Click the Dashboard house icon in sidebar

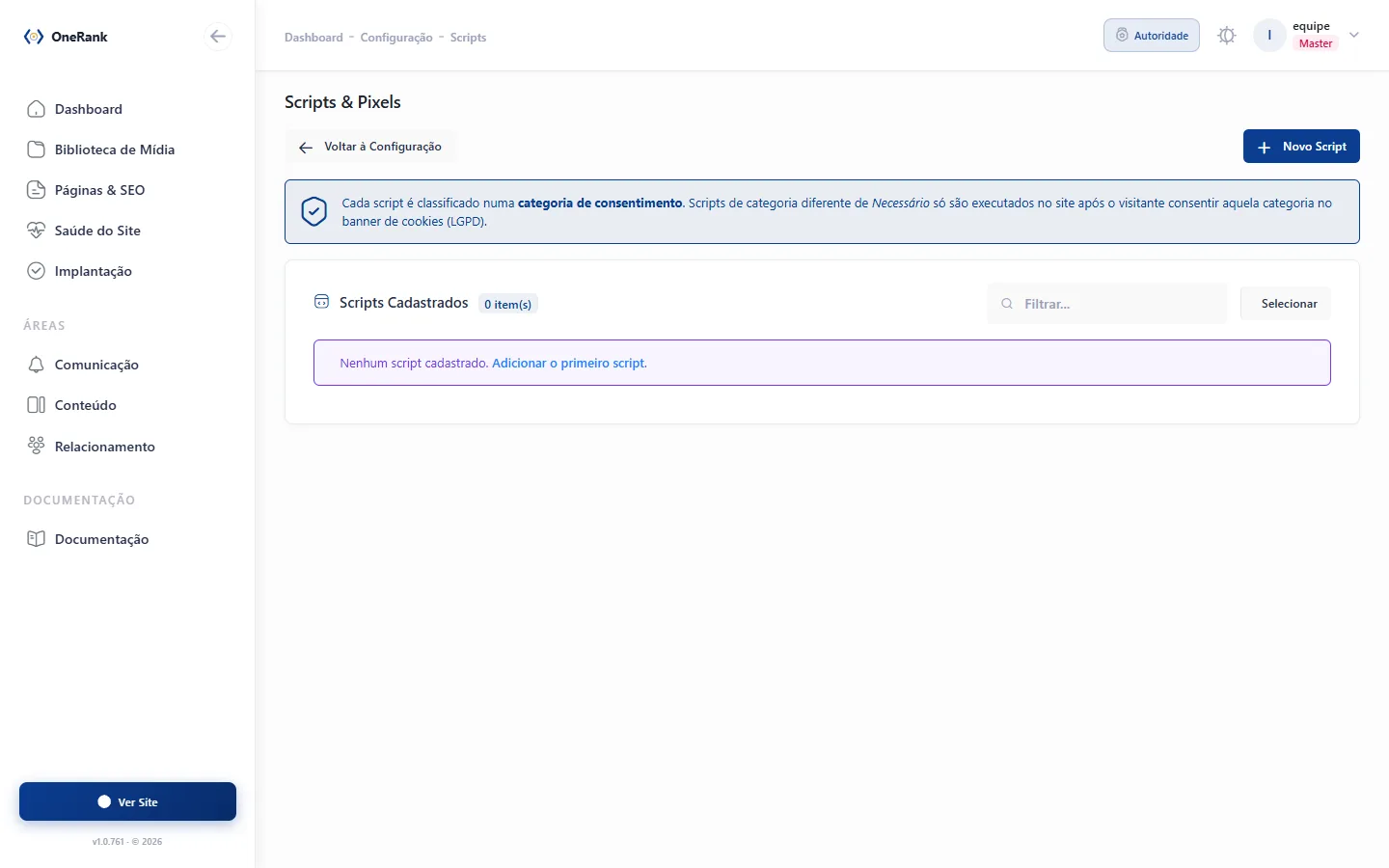pyautogui.click(x=36, y=109)
